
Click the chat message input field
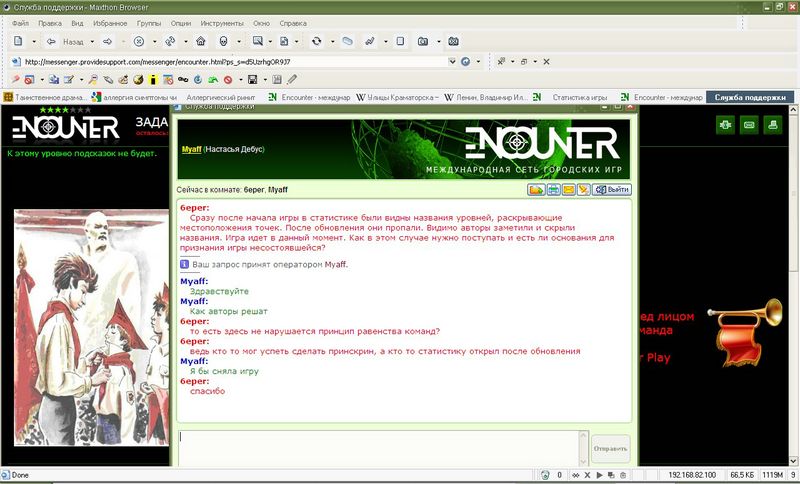pyautogui.click(x=379, y=448)
